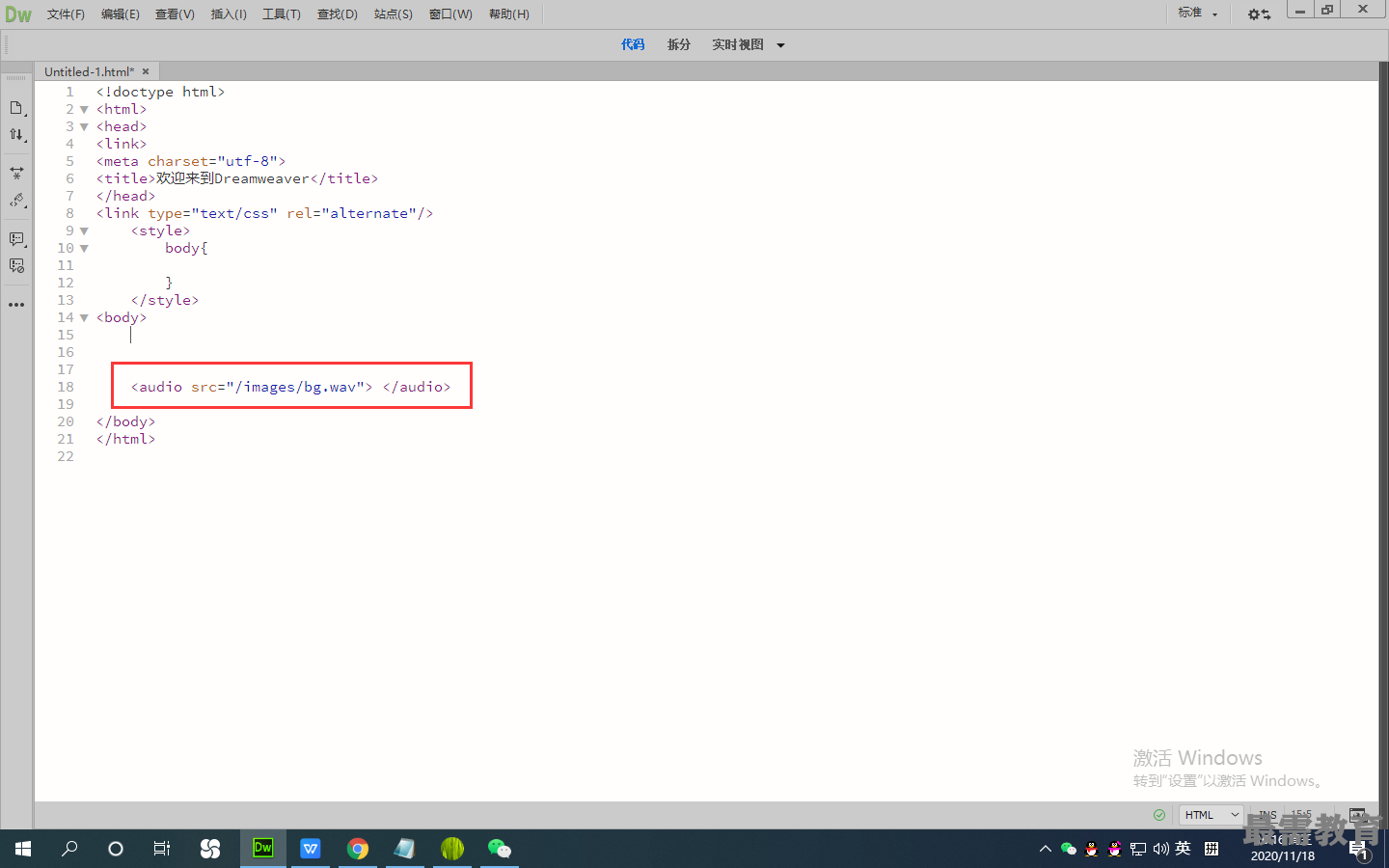
Task: Open Cortana circle on taskbar
Action: point(116,849)
